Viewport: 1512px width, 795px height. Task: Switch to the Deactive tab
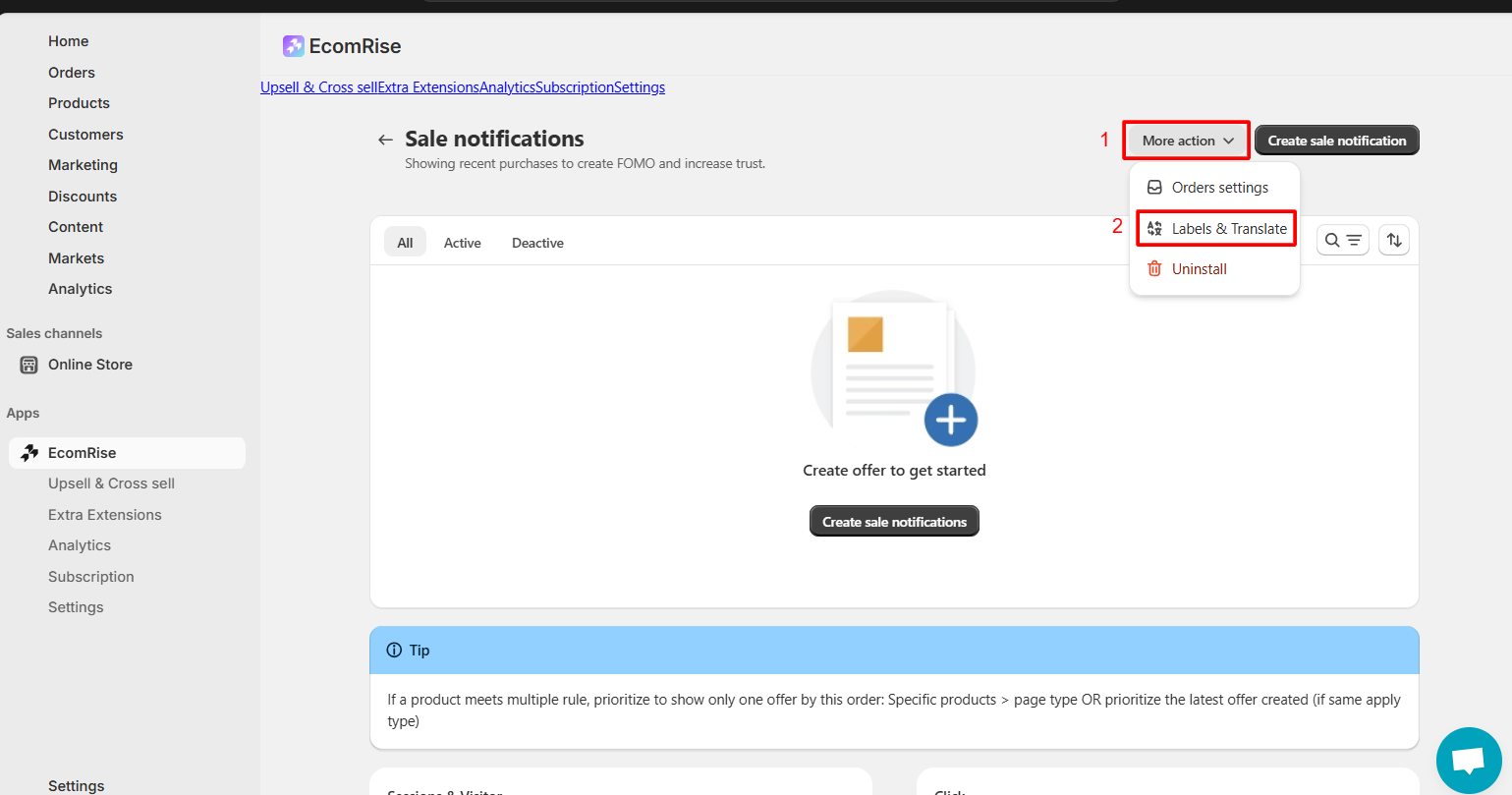(537, 243)
